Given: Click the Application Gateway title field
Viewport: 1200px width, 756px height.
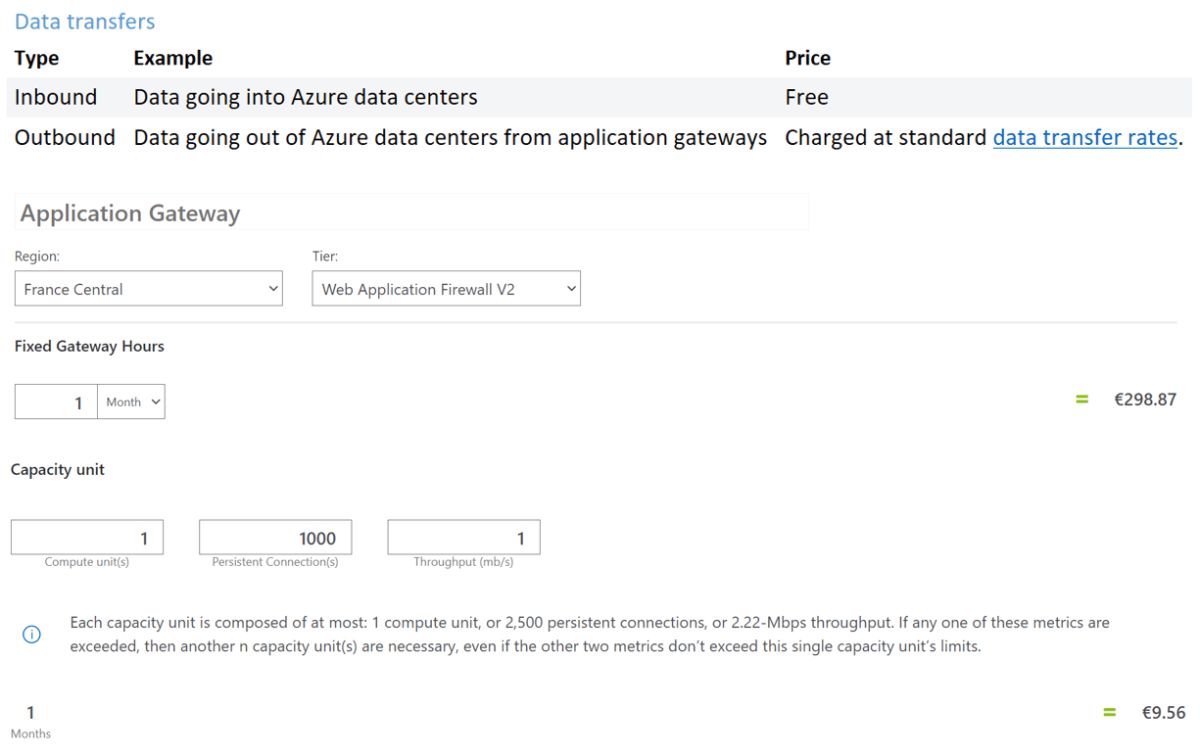Looking at the screenshot, I should coord(129,212).
